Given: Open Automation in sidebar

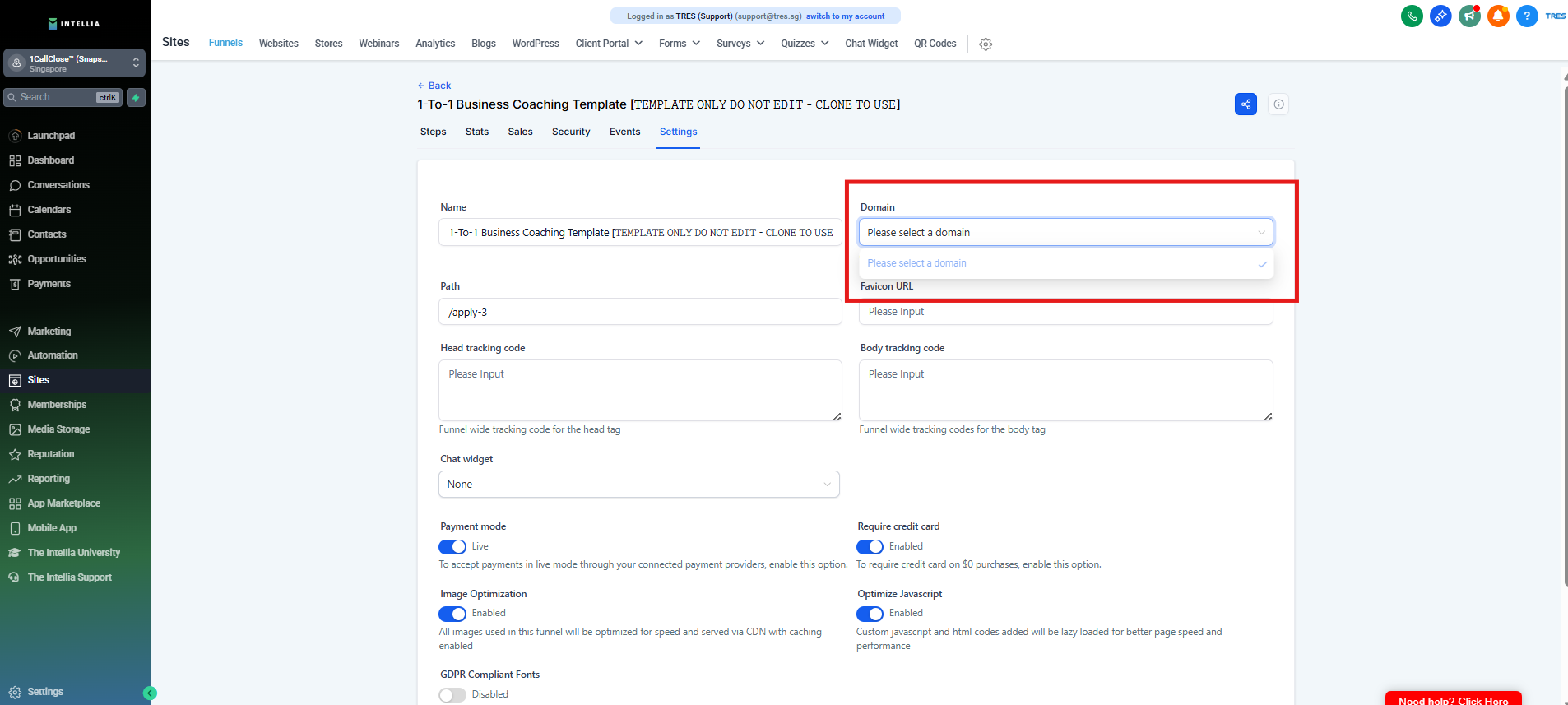Looking at the screenshot, I should tap(53, 355).
